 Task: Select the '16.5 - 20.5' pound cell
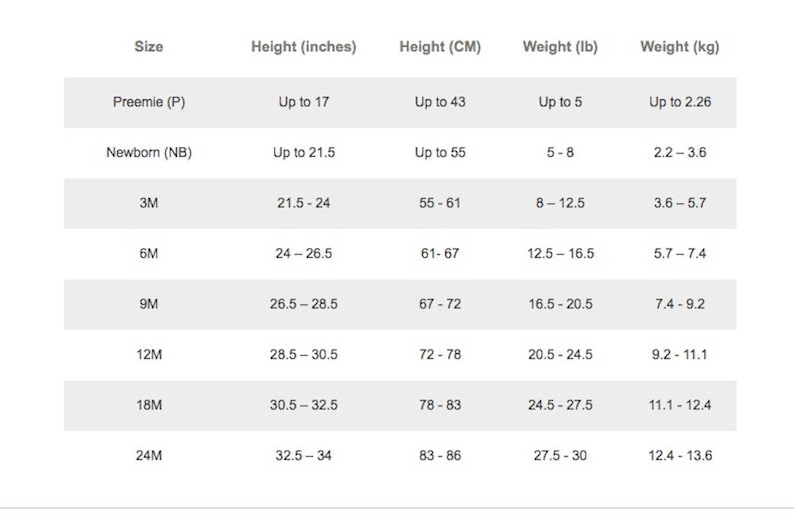pos(561,304)
